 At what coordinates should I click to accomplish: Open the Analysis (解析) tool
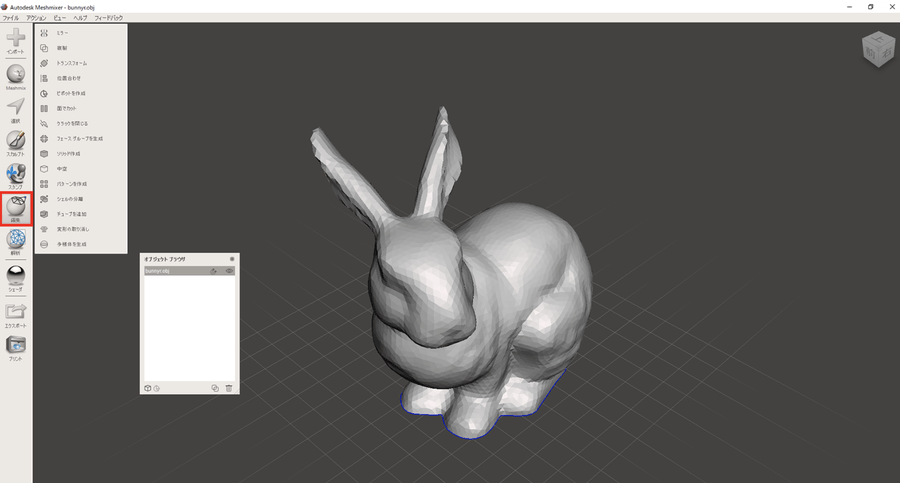click(x=16, y=241)
